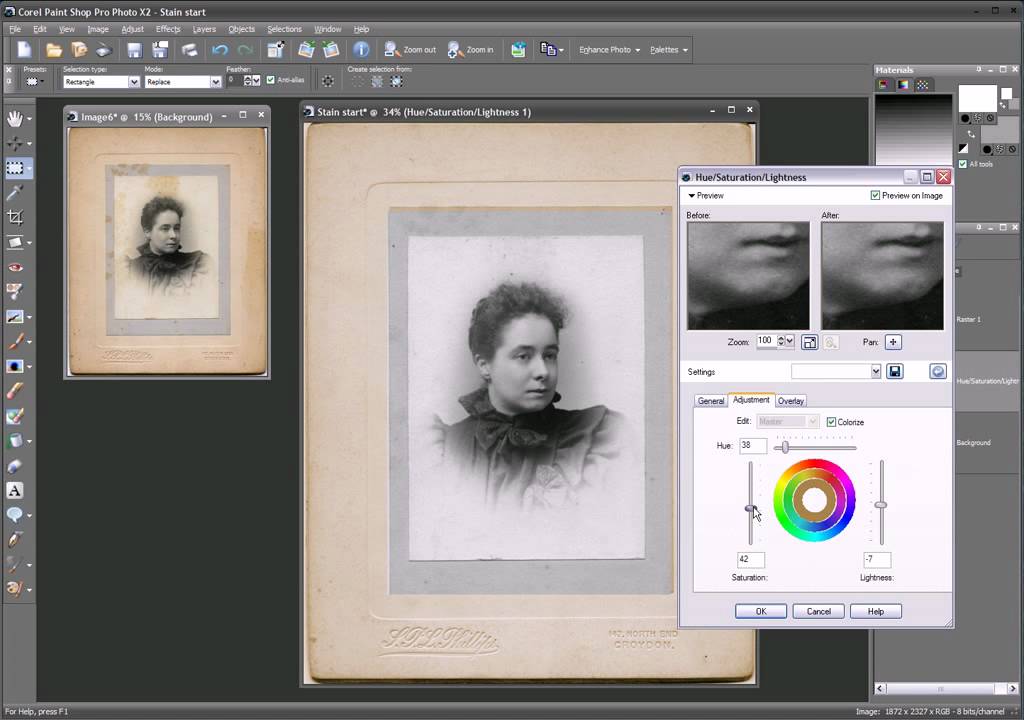This screenshot has width=1024, height=720.
Task: Click the Zoom in toolbar button
Action: coord(471,50)
